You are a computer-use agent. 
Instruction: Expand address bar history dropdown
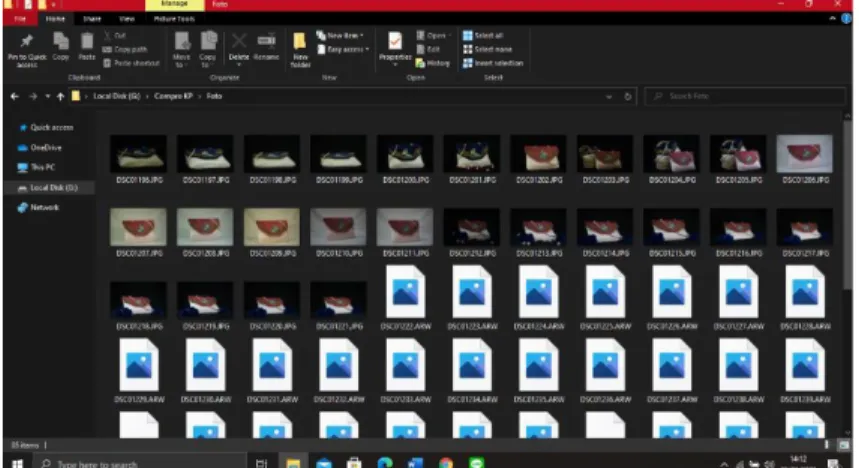click(x=609, y=96)
